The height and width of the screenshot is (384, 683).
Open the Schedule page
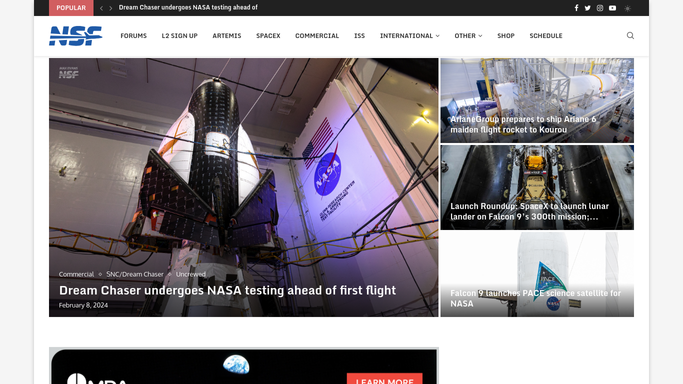coord(546,36)
